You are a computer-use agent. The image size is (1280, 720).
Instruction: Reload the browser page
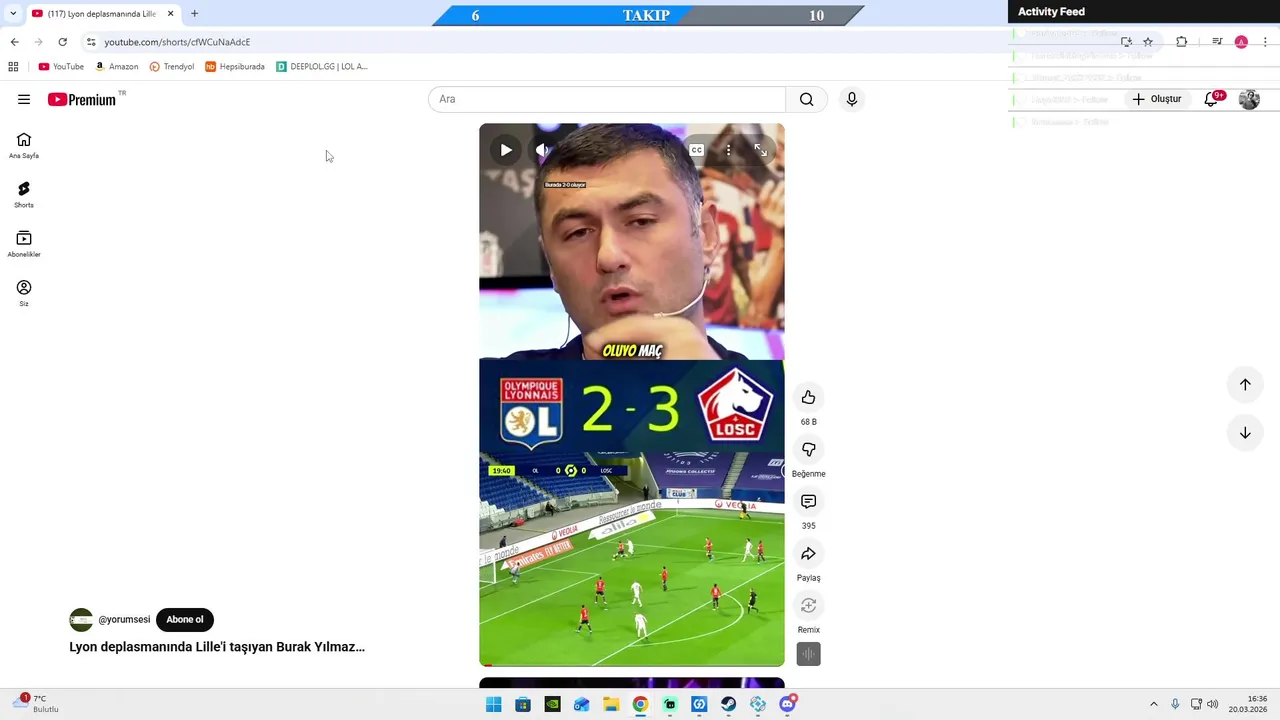62,42
